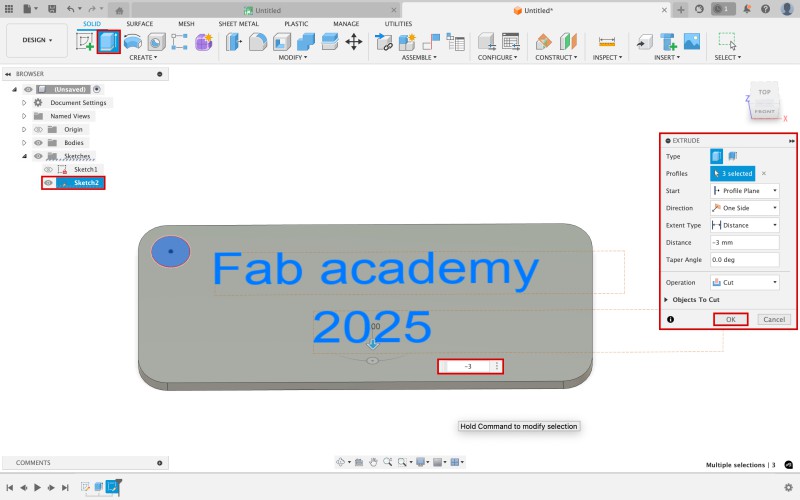This screenshot has width=800, height=500.
Task: Open the Direction dropdown One Side
Action: [x=744, y=208]
